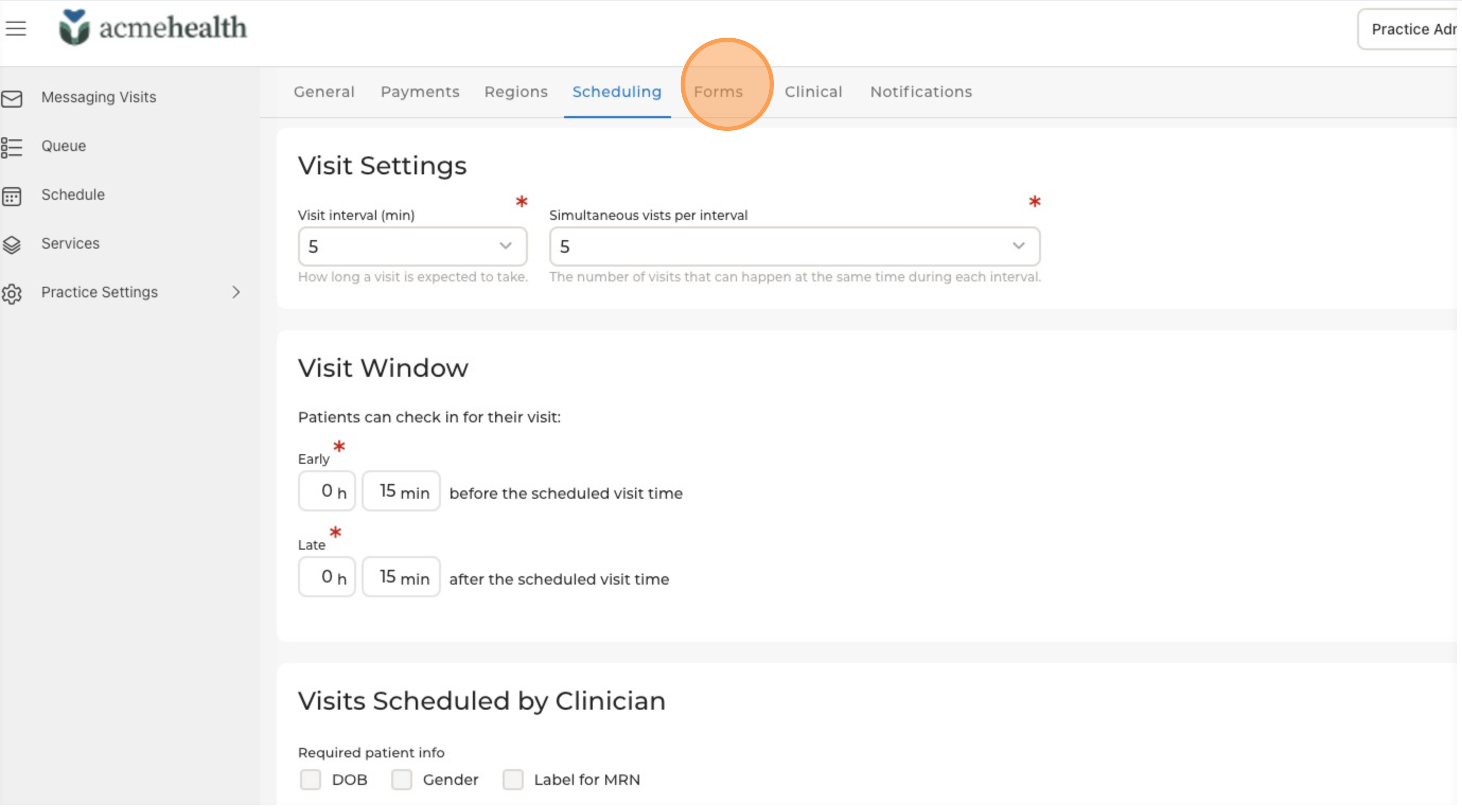
Task: Open the Forms tab
Action: [719, 92]
